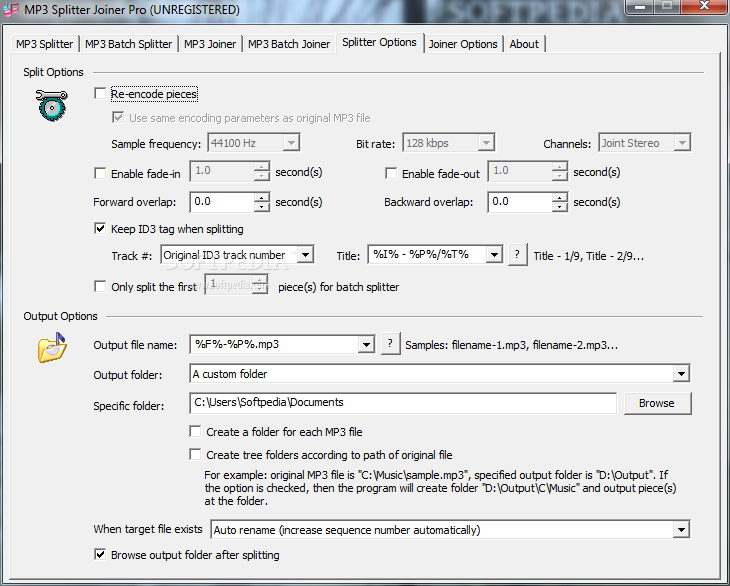The width and height of the screenshot is (730, 586).
Task: Enable fade-out checkbox
Action: 391,173
